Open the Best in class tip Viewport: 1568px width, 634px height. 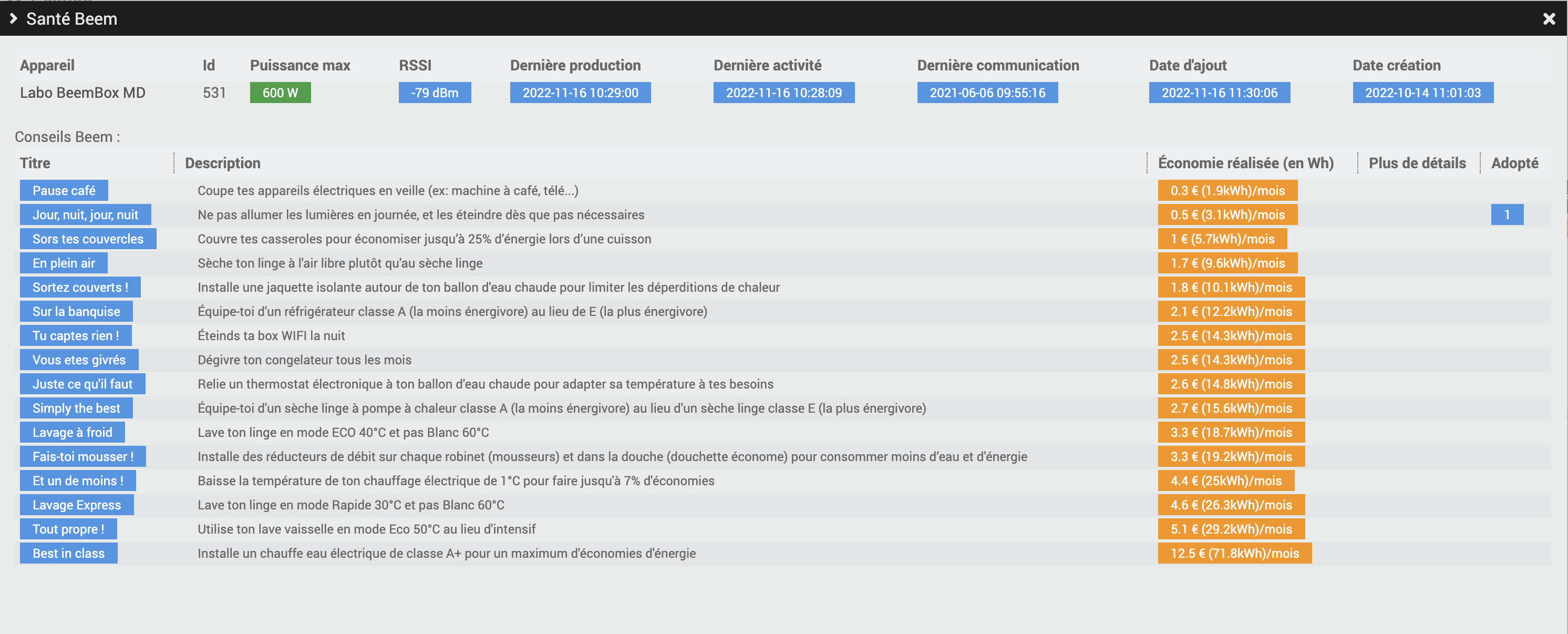[x=69, y=553]
